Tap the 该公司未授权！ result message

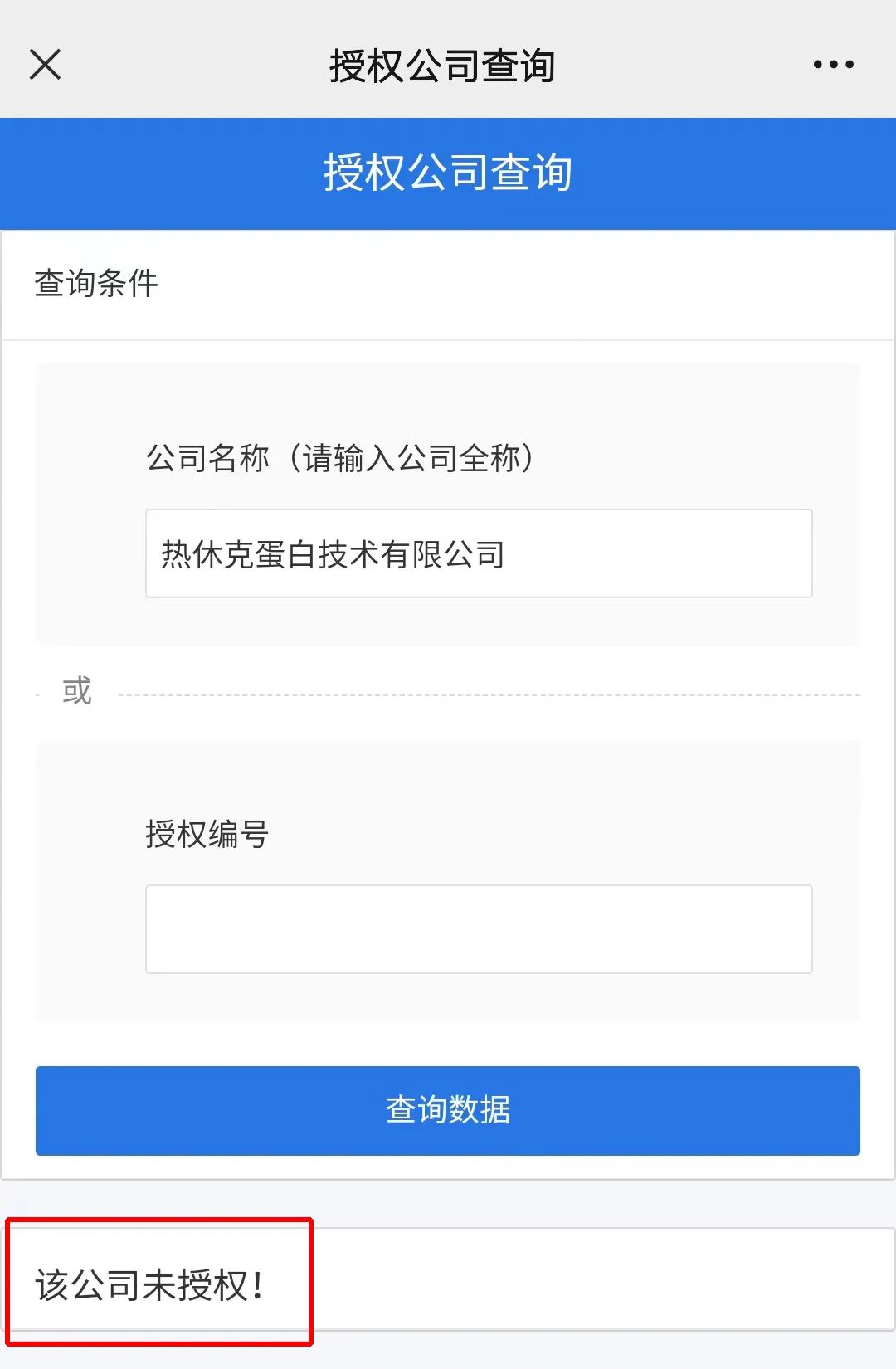tap(149, 1285)
